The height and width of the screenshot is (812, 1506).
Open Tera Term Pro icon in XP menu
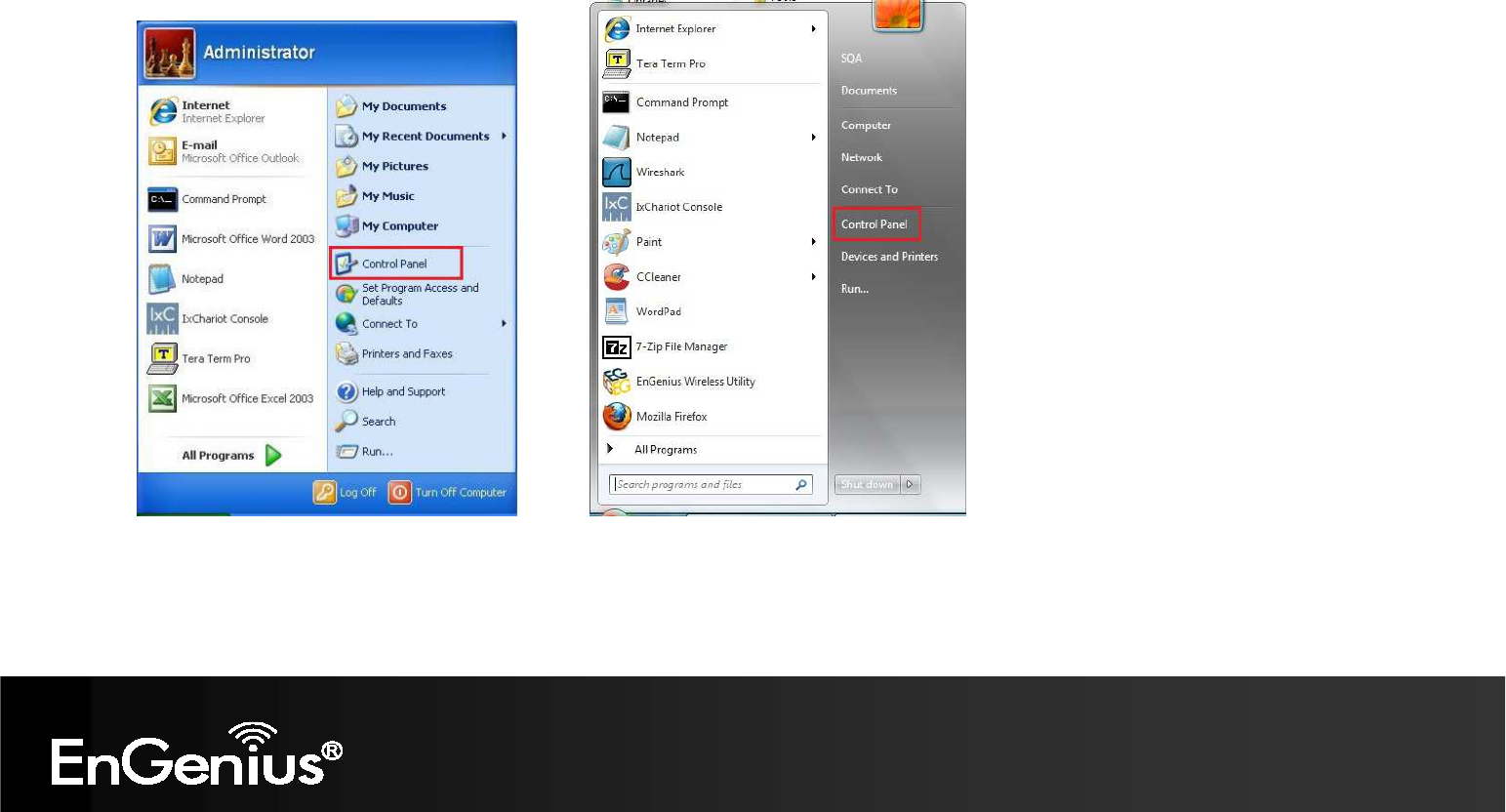click(162, 359)
